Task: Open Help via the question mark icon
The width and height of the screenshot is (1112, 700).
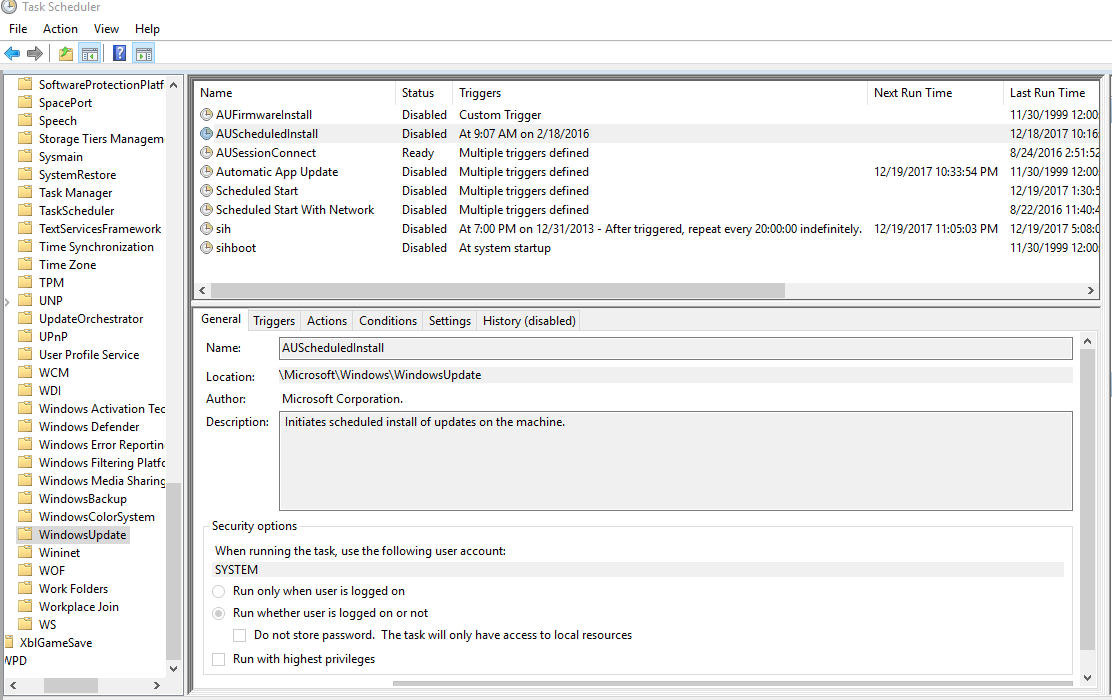Action: [119, 54]
